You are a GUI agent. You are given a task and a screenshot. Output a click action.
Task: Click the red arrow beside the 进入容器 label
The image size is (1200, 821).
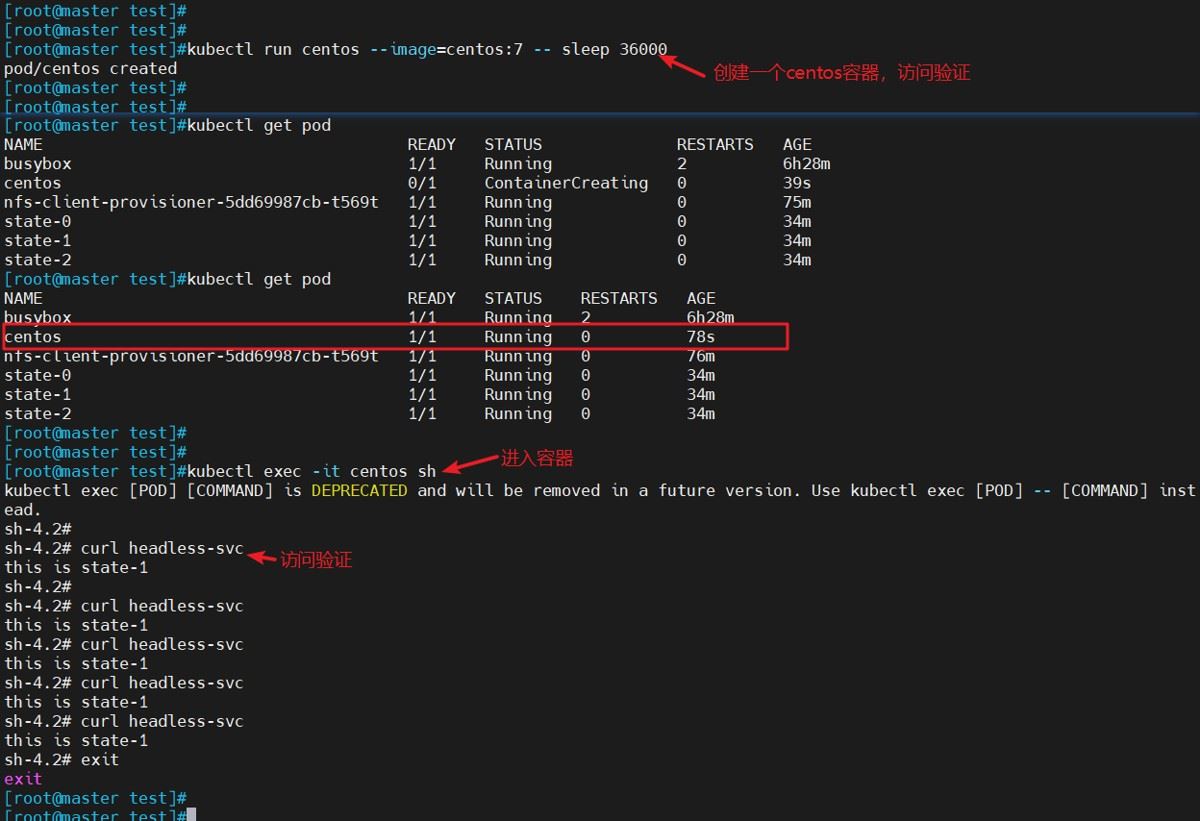click(x=470, y=463)
